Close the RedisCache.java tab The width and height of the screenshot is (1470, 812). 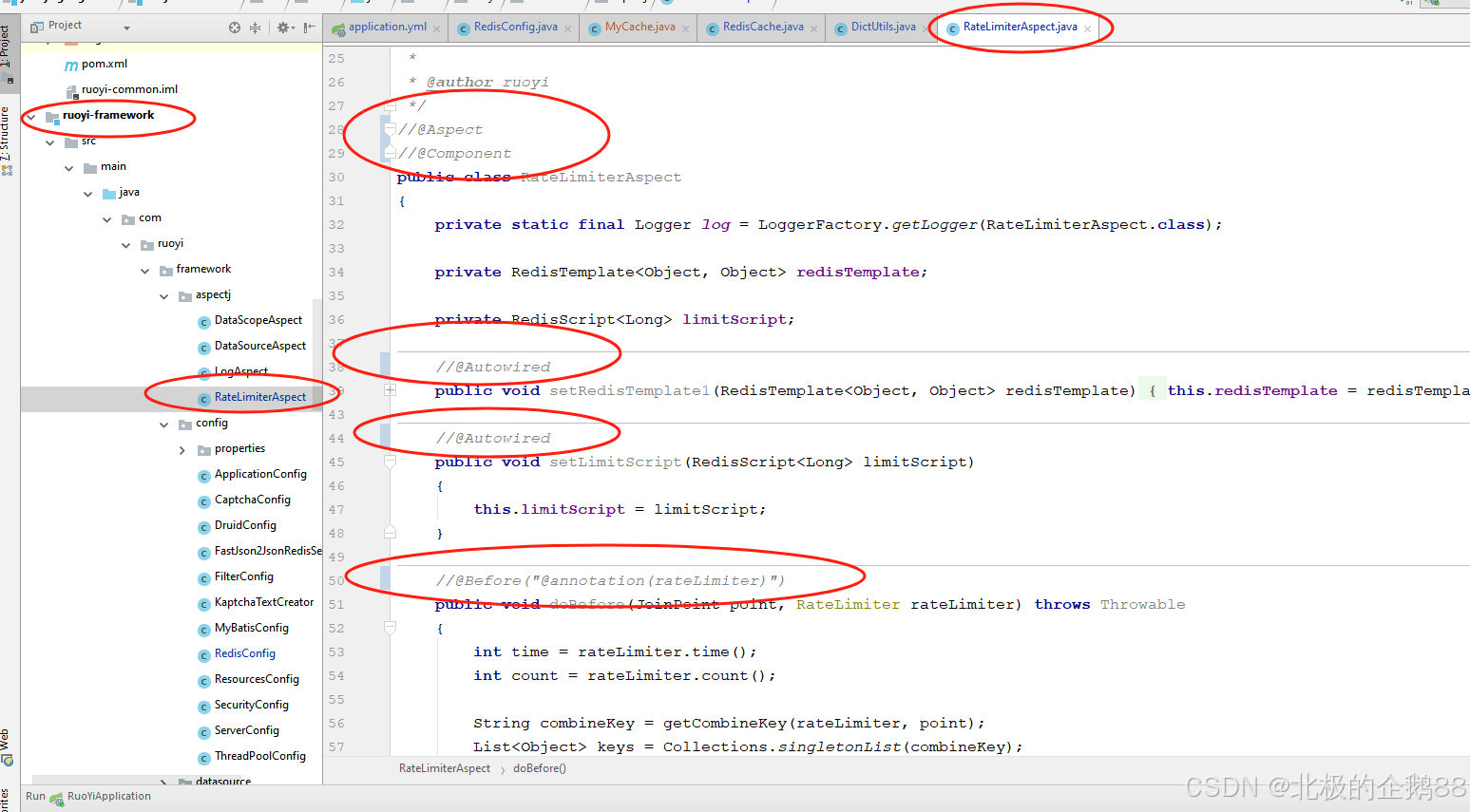(x=814, y=28)
